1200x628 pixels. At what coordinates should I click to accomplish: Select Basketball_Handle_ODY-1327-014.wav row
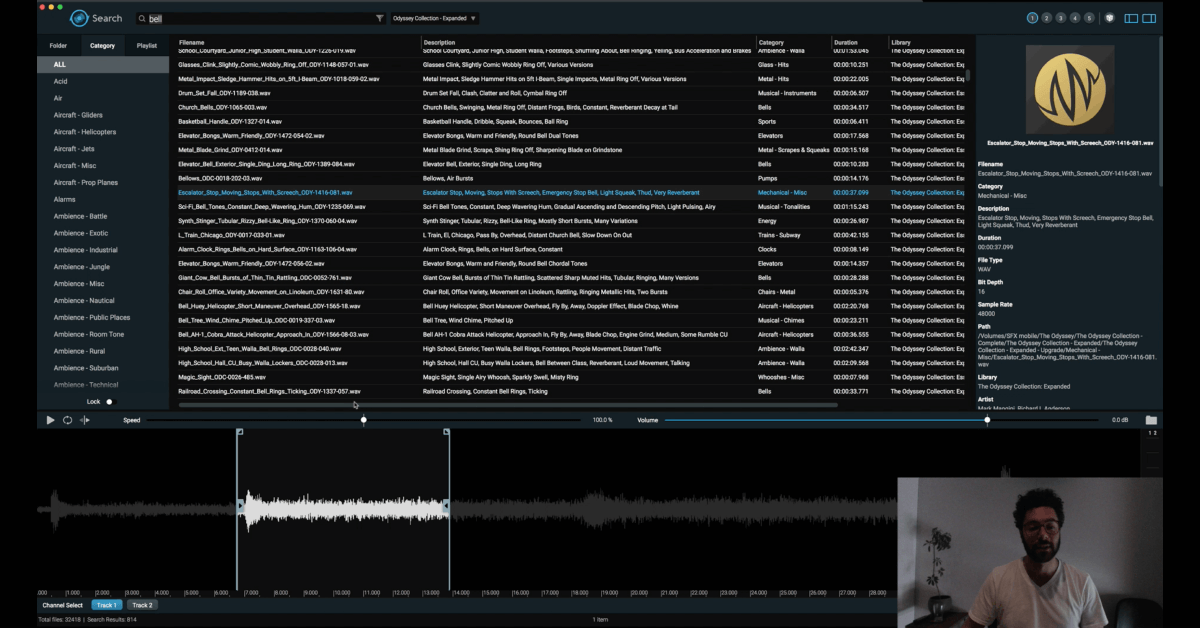572,121
